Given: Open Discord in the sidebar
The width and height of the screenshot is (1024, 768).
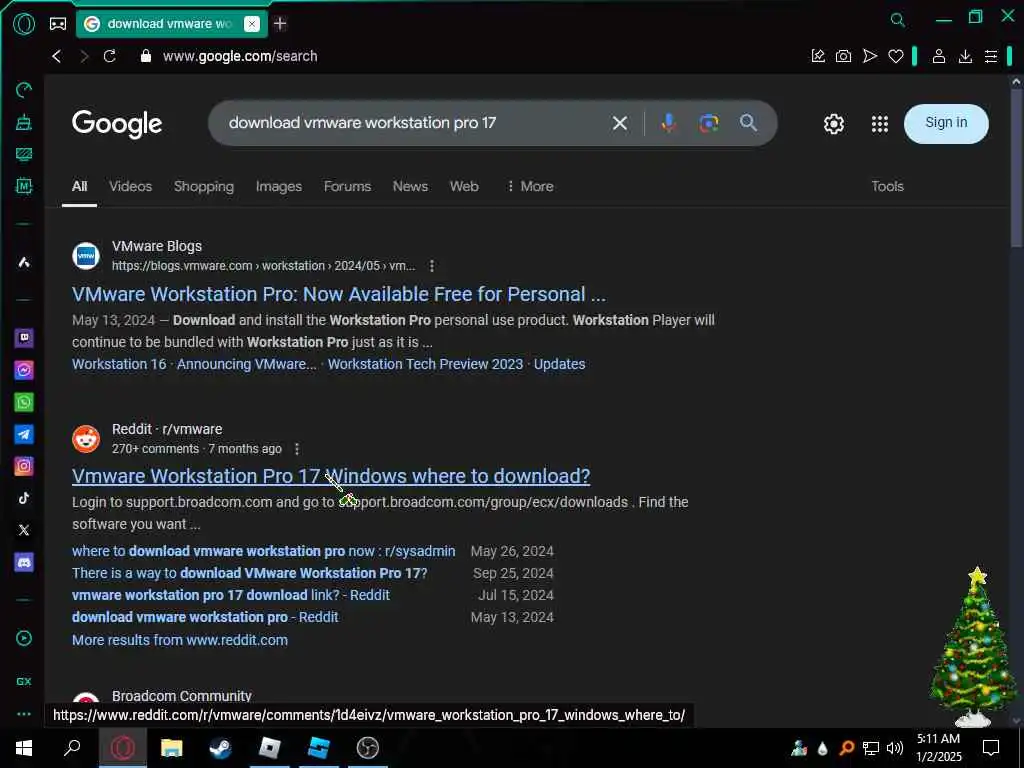Looking at the screenshot, I should coord(24,562).
